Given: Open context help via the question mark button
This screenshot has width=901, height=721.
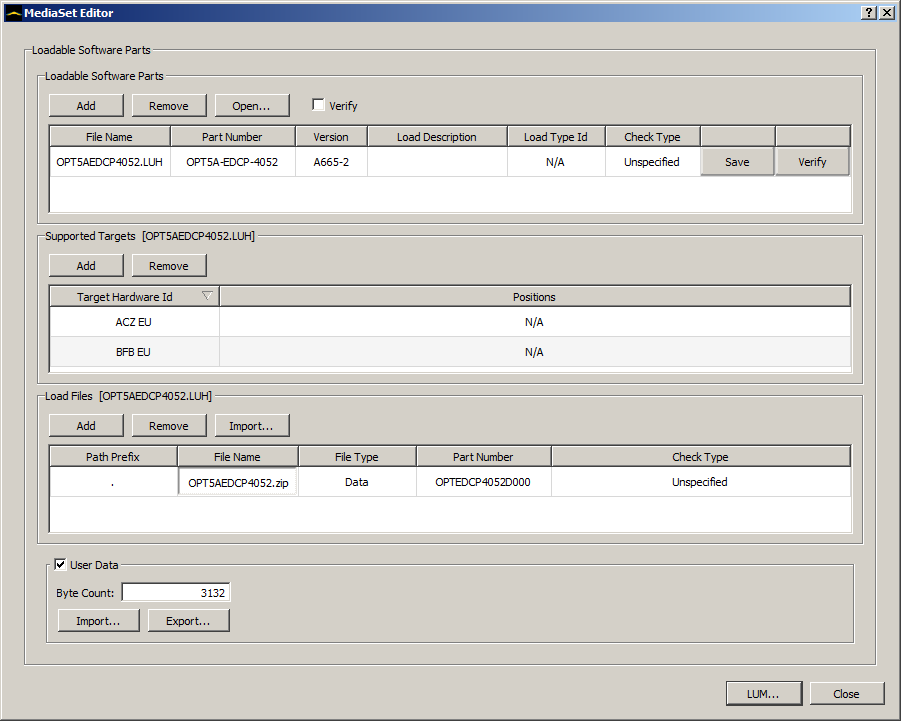Looking at the screenshot, I should [870, 12].
